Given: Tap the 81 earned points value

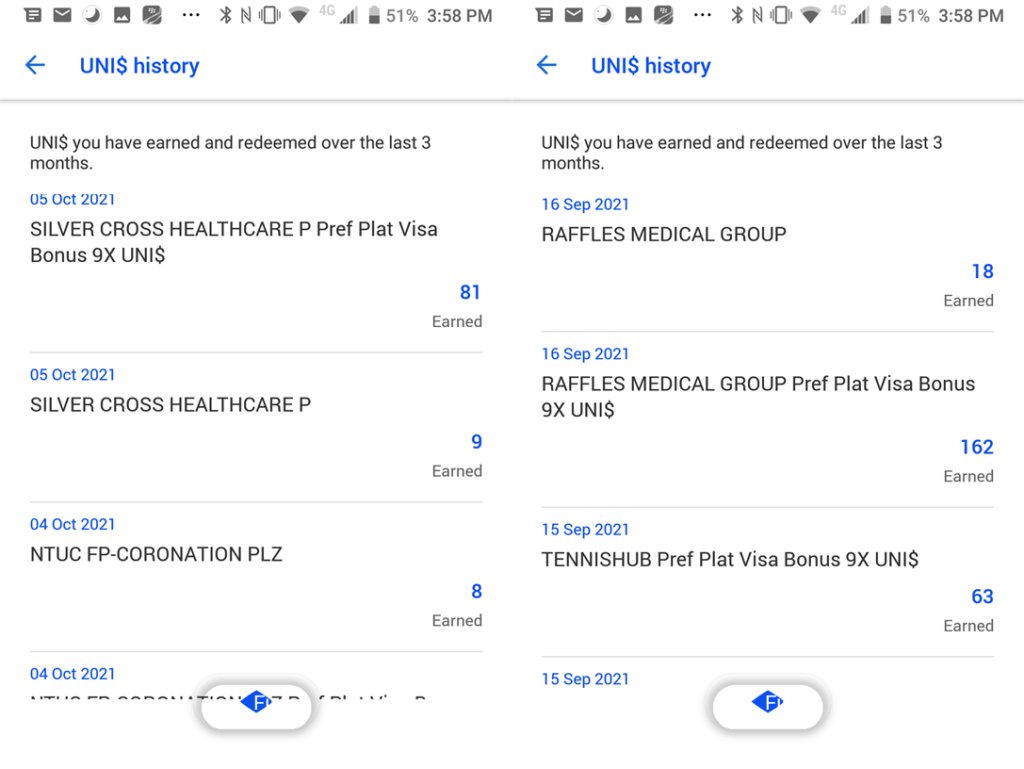Looking at the screenshot, I should tap(470, 292).
